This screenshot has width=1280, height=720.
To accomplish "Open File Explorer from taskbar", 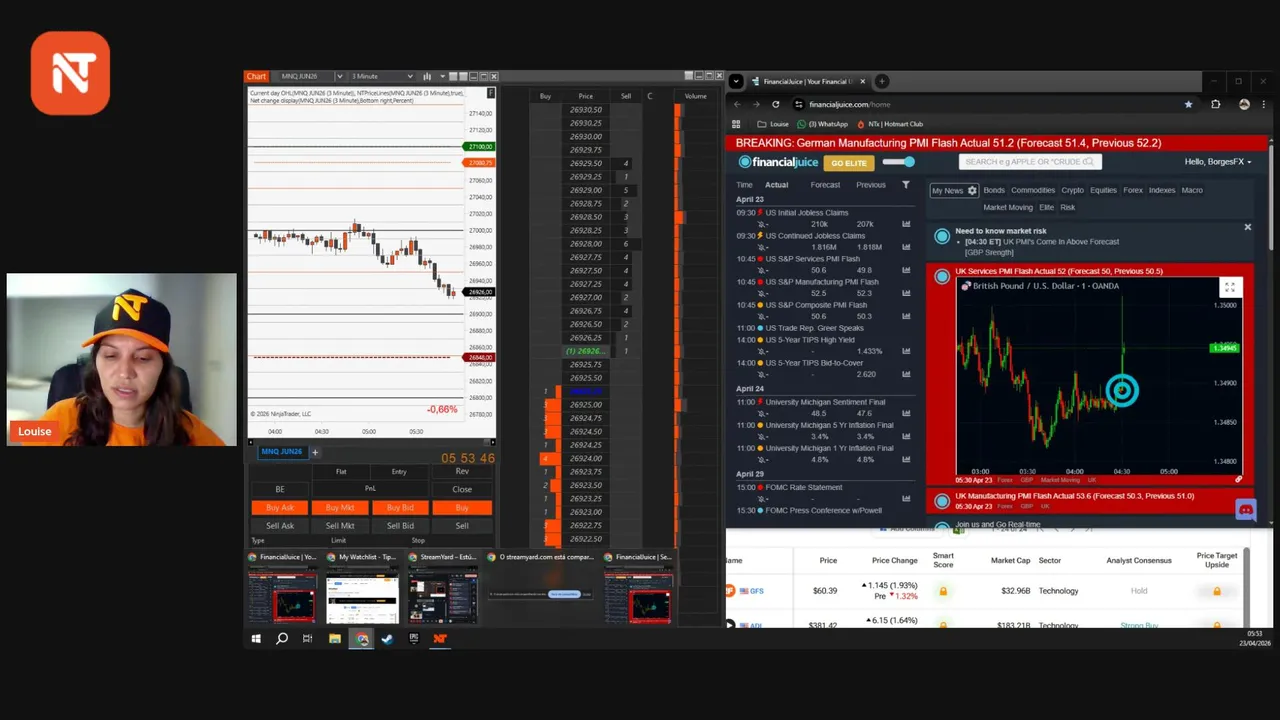I will click(335, 639).
